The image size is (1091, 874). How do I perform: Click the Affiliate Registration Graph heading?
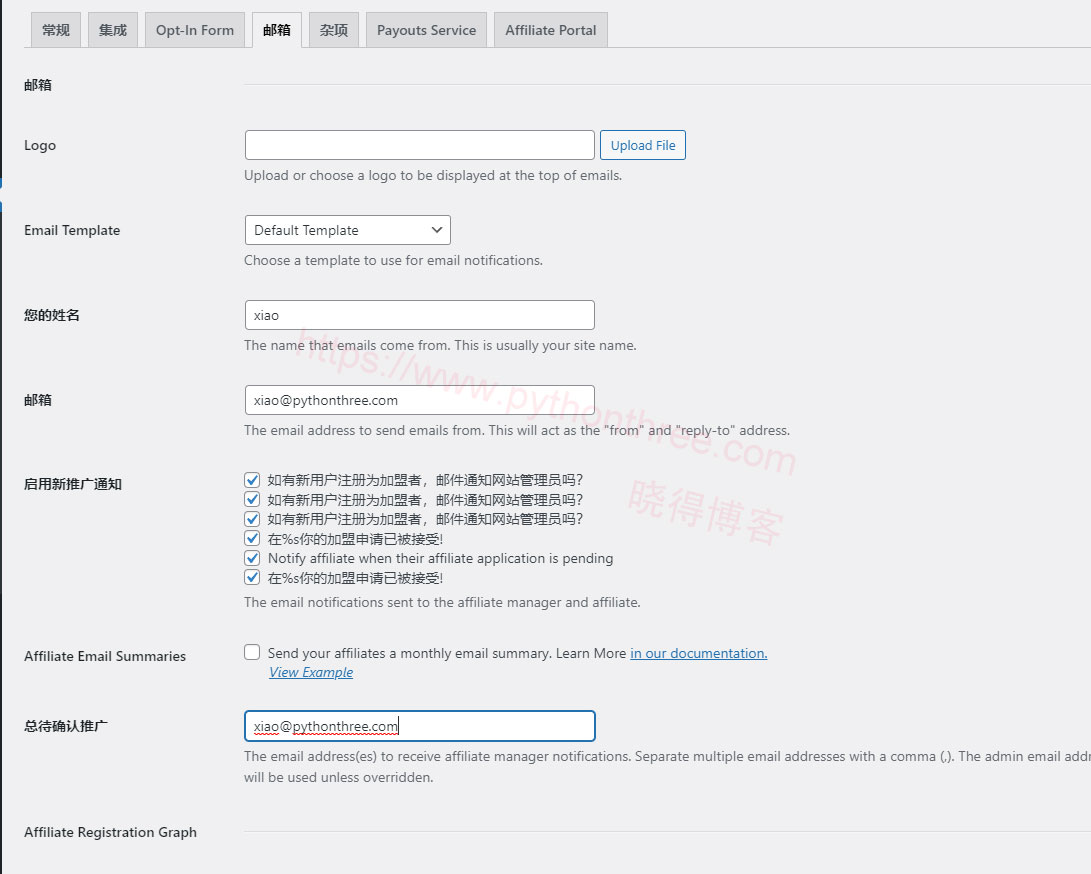(x=111, y=832)
